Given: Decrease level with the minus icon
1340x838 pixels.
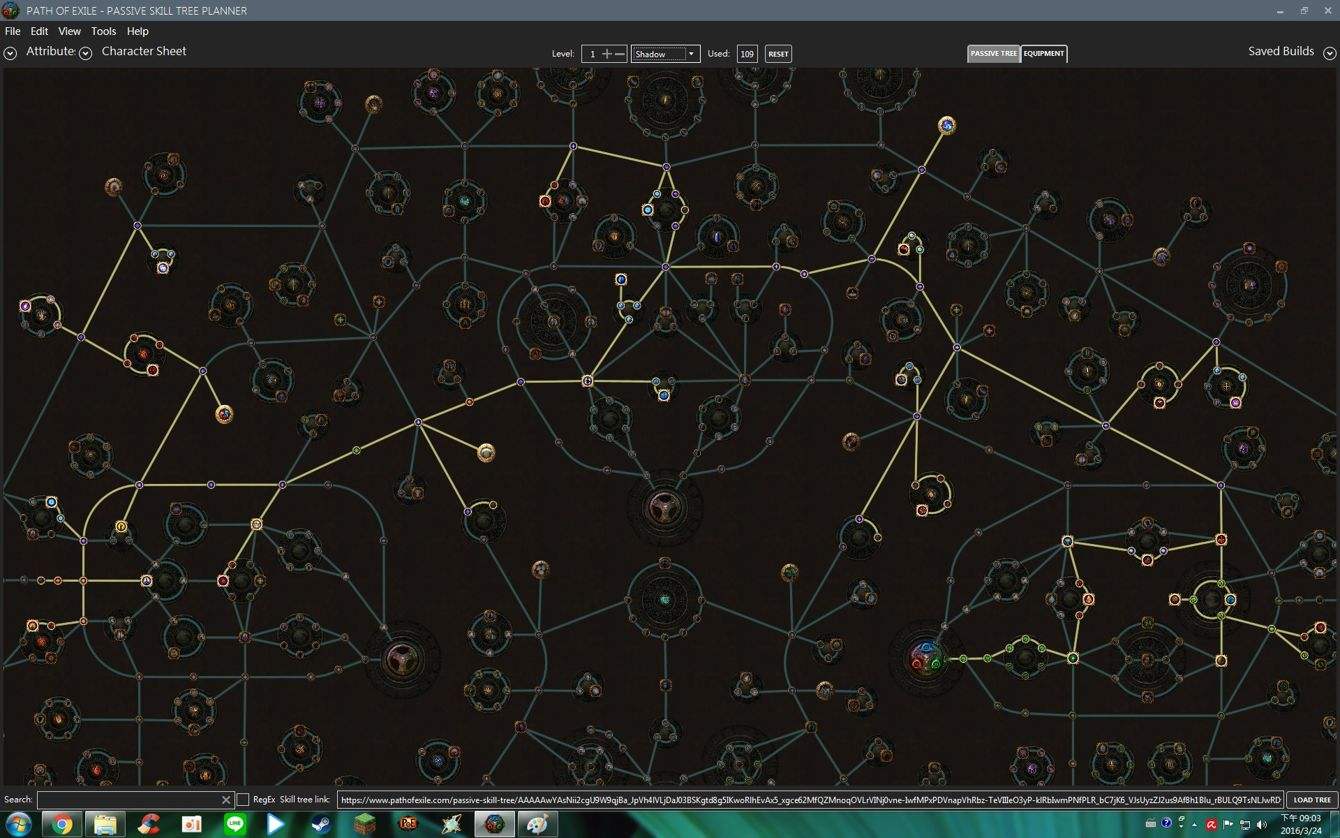Looking at the screenshot, I should pos(620,54).
